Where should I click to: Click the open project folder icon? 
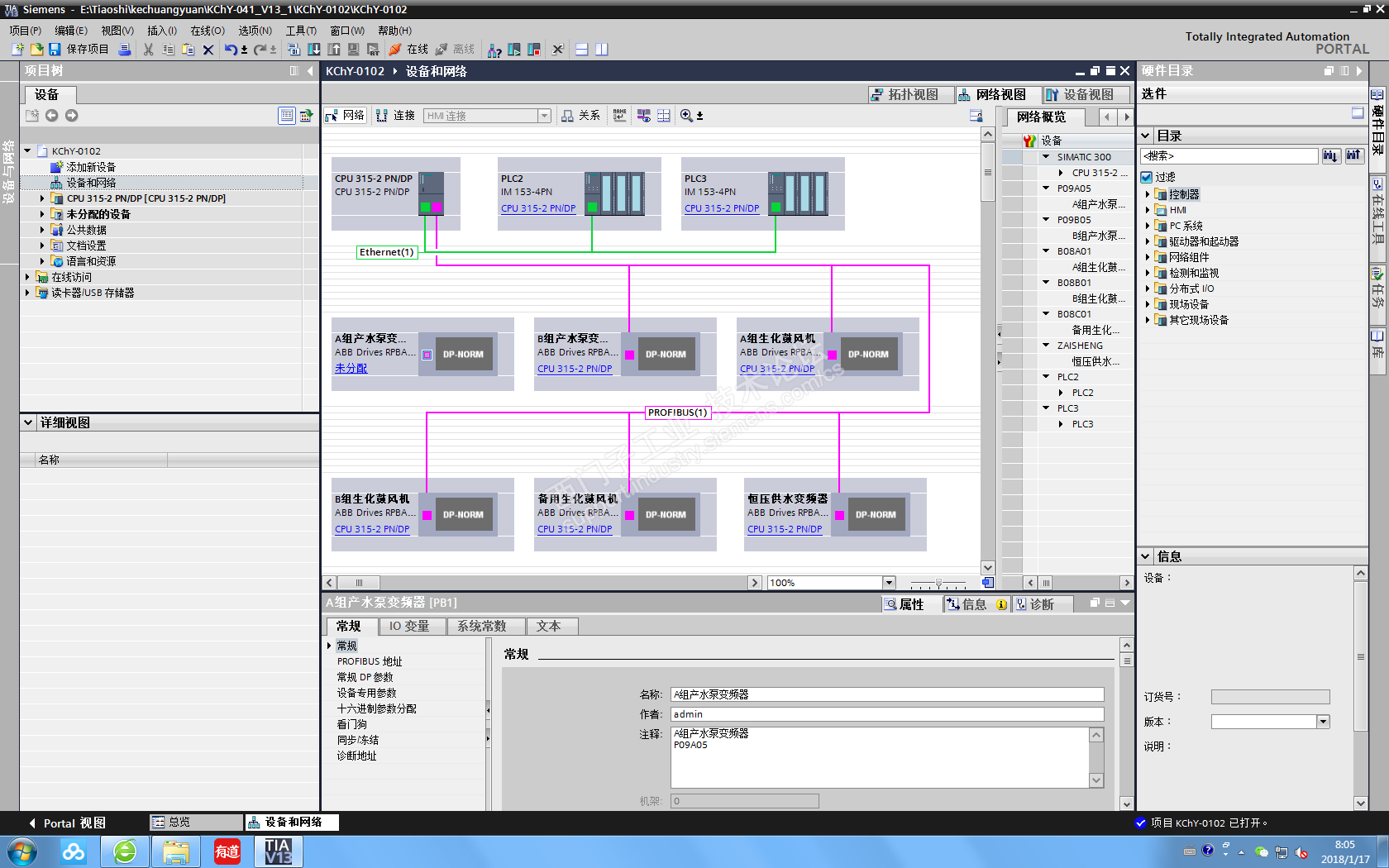tap(36, 50)
